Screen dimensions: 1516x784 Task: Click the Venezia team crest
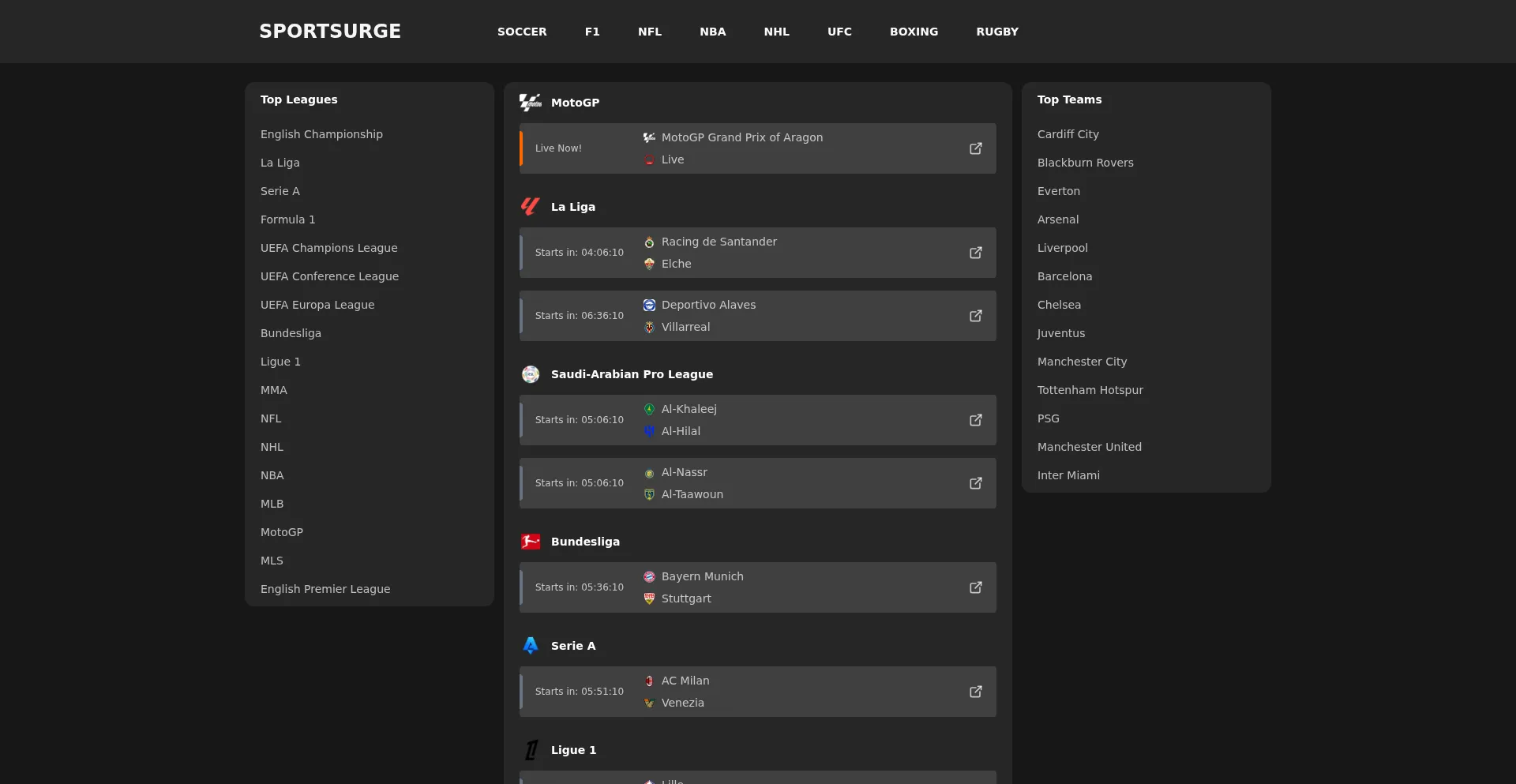click(x=649, y=703)
